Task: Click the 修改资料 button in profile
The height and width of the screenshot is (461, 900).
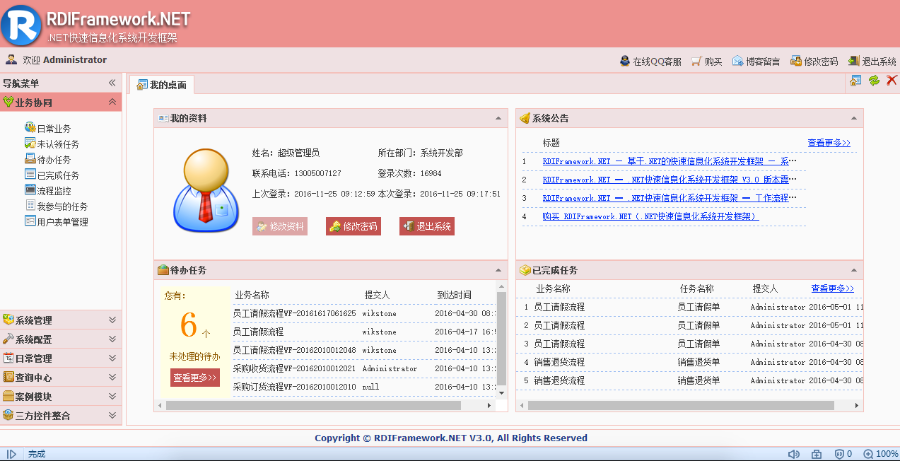Action: (280, 226)
